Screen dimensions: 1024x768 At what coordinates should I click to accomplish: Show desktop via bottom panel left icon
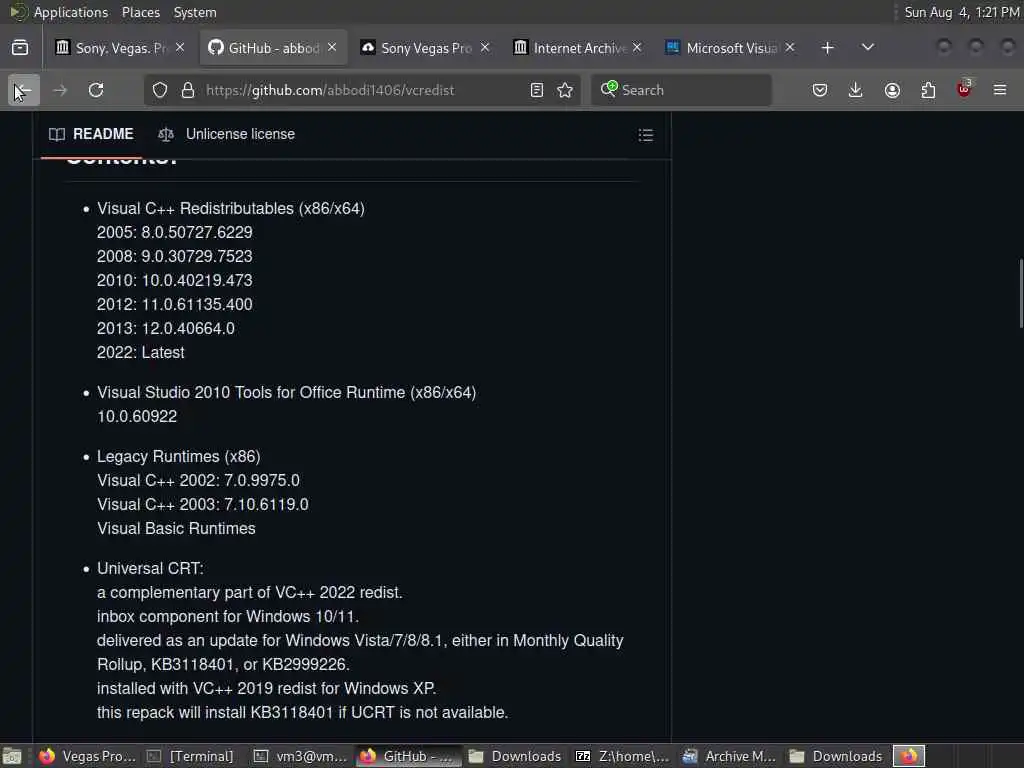click(12, 756)
